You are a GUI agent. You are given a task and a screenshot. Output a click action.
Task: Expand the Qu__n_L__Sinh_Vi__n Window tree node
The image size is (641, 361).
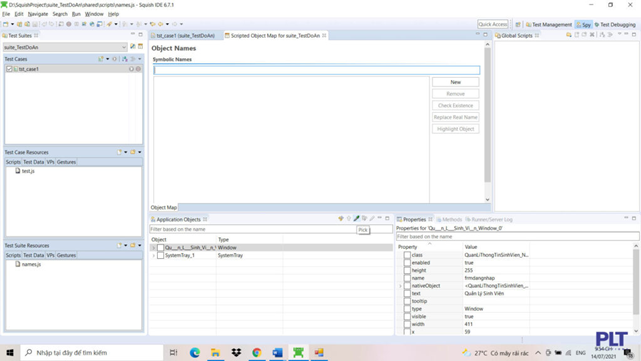pyautogui.click(x=154, y=248)
